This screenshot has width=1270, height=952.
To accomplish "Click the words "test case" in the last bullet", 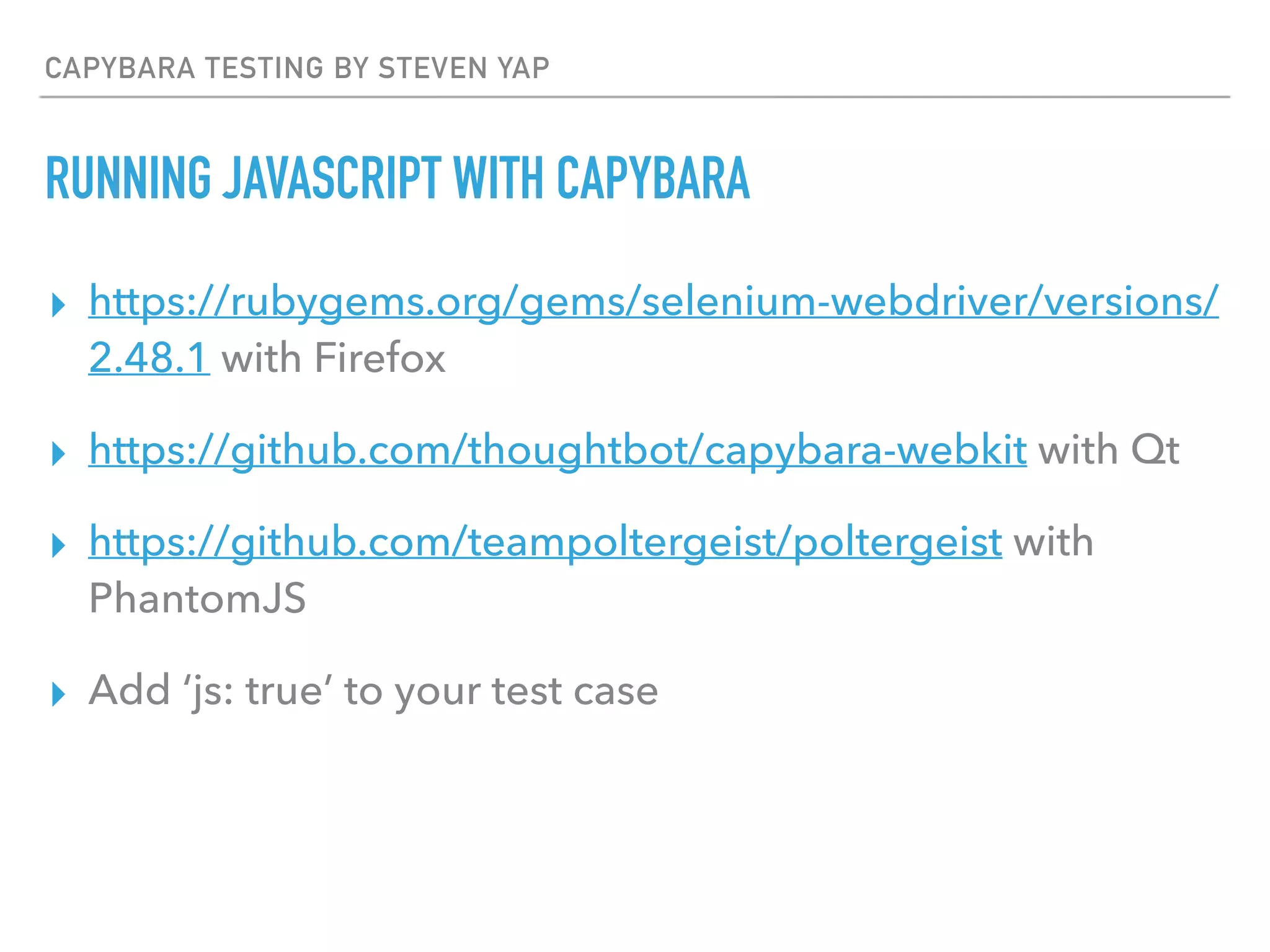I will 574,691.
